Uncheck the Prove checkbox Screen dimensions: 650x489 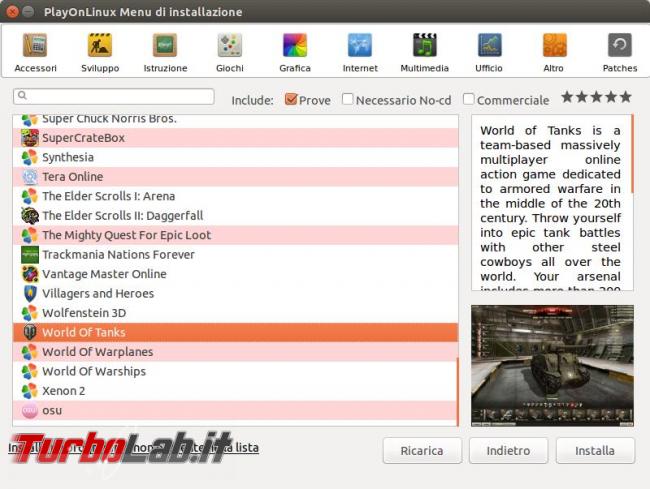coord(291,99)
